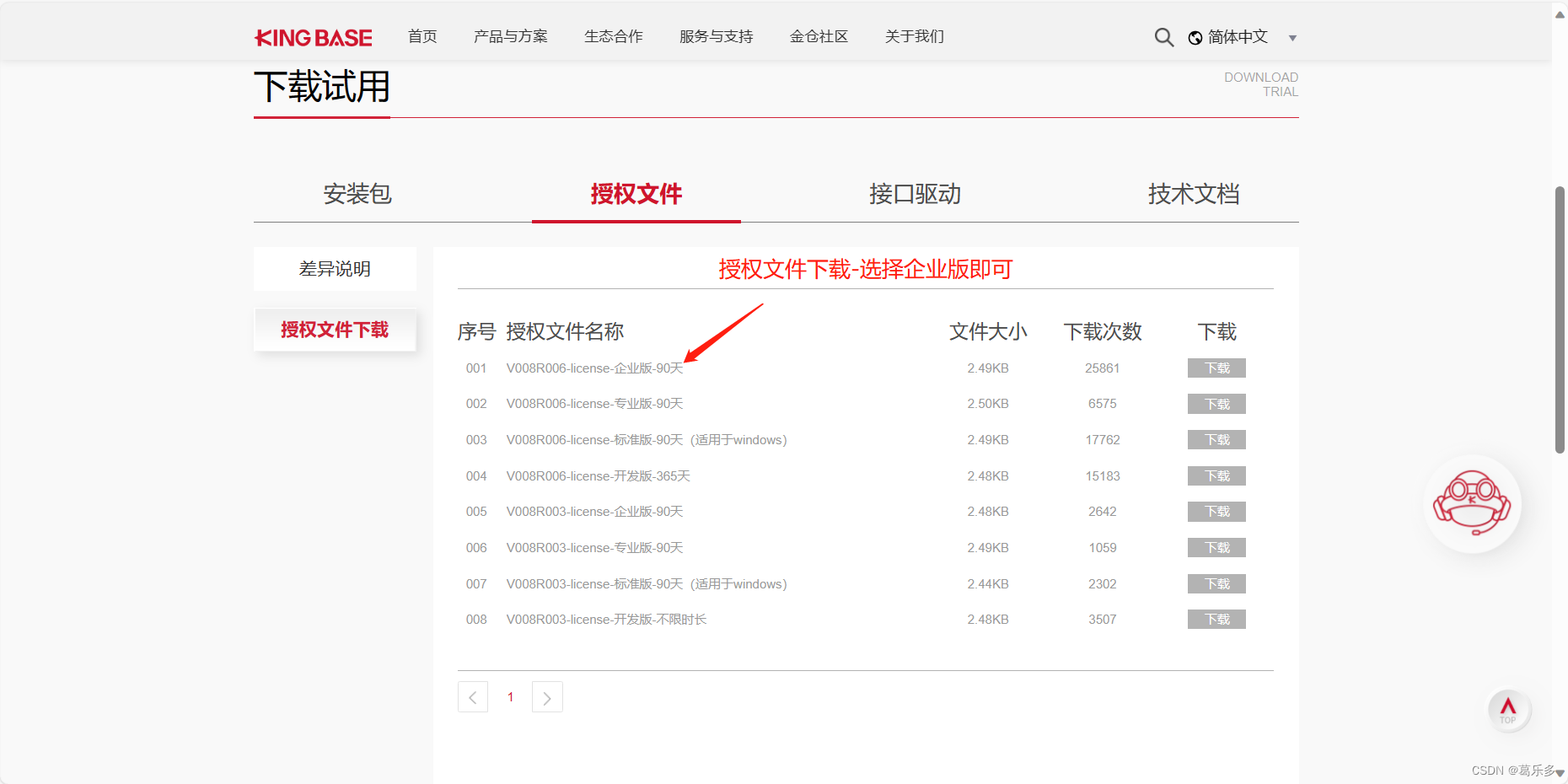Open the 服务与支持 menu

pyautogui.click(x=716, y=36)
